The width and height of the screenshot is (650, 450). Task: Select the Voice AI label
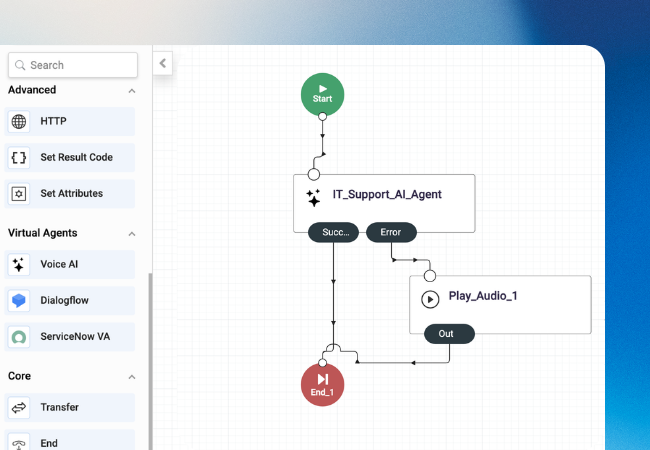pos(59,264)
